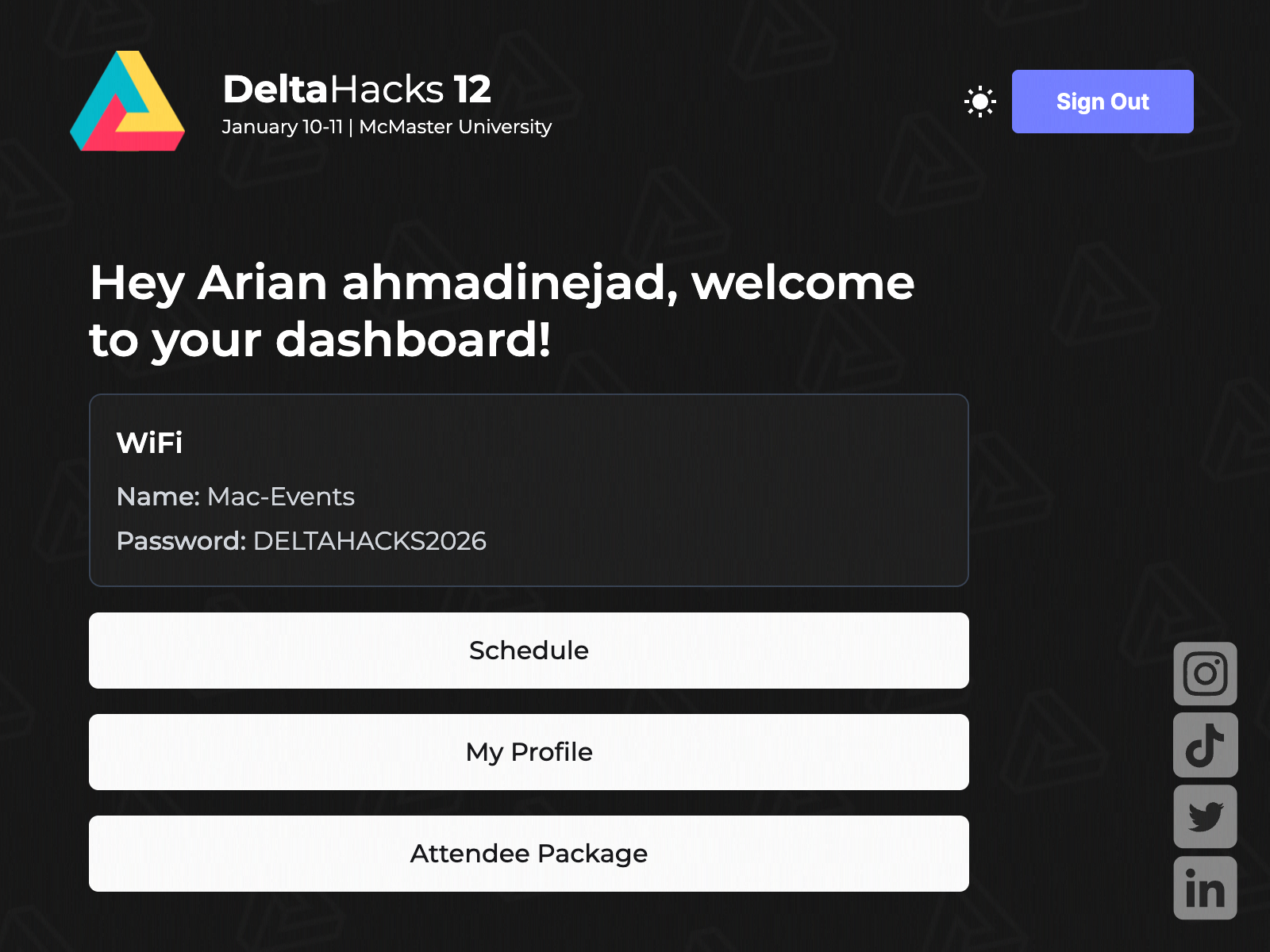This screenshot has height=952, width=1270.
Task: Go to My Profile
Action: (x=529, y=752)
